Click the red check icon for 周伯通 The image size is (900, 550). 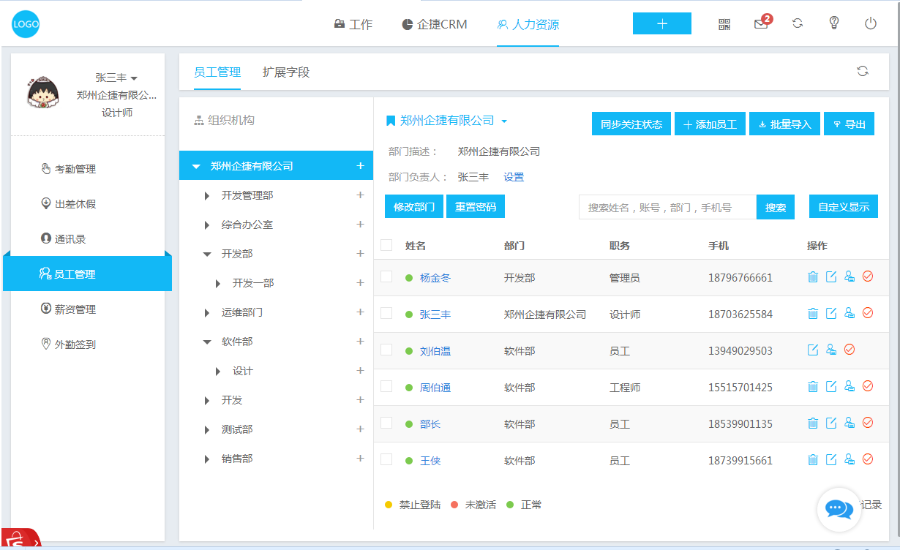coord(867,386)
